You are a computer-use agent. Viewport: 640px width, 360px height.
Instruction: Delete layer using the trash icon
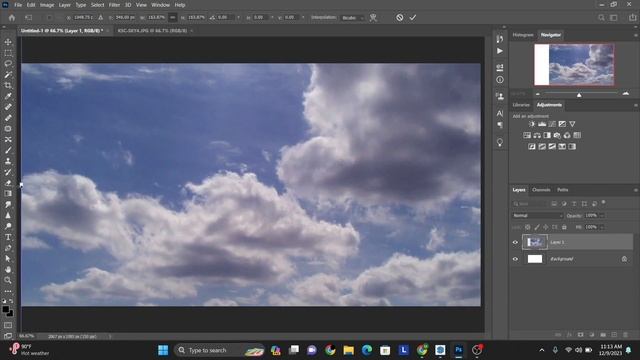(625, 335)
